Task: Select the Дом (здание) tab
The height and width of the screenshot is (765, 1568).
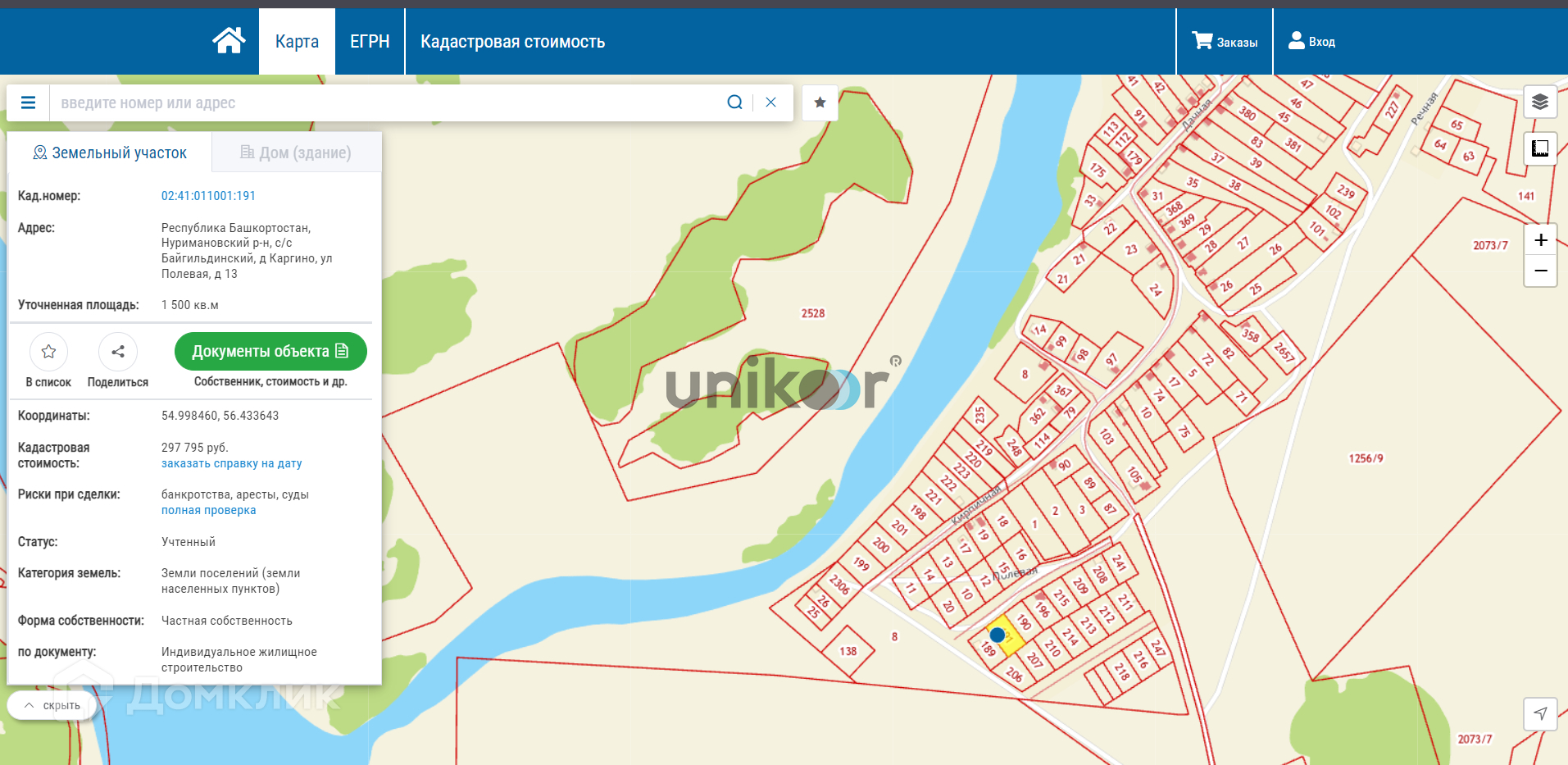Action: coord(296,153)
